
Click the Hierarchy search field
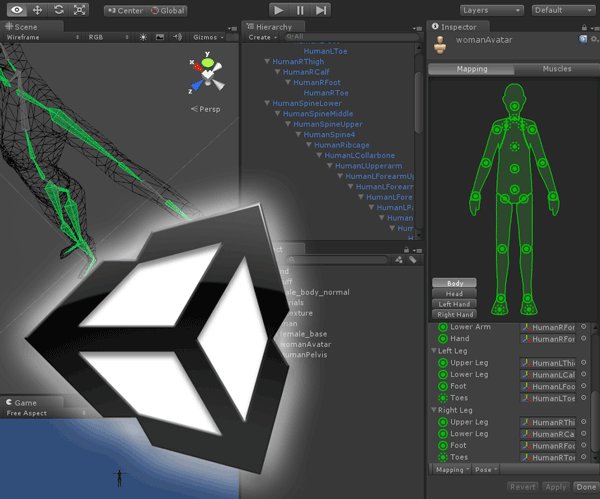tap(351, 37)
